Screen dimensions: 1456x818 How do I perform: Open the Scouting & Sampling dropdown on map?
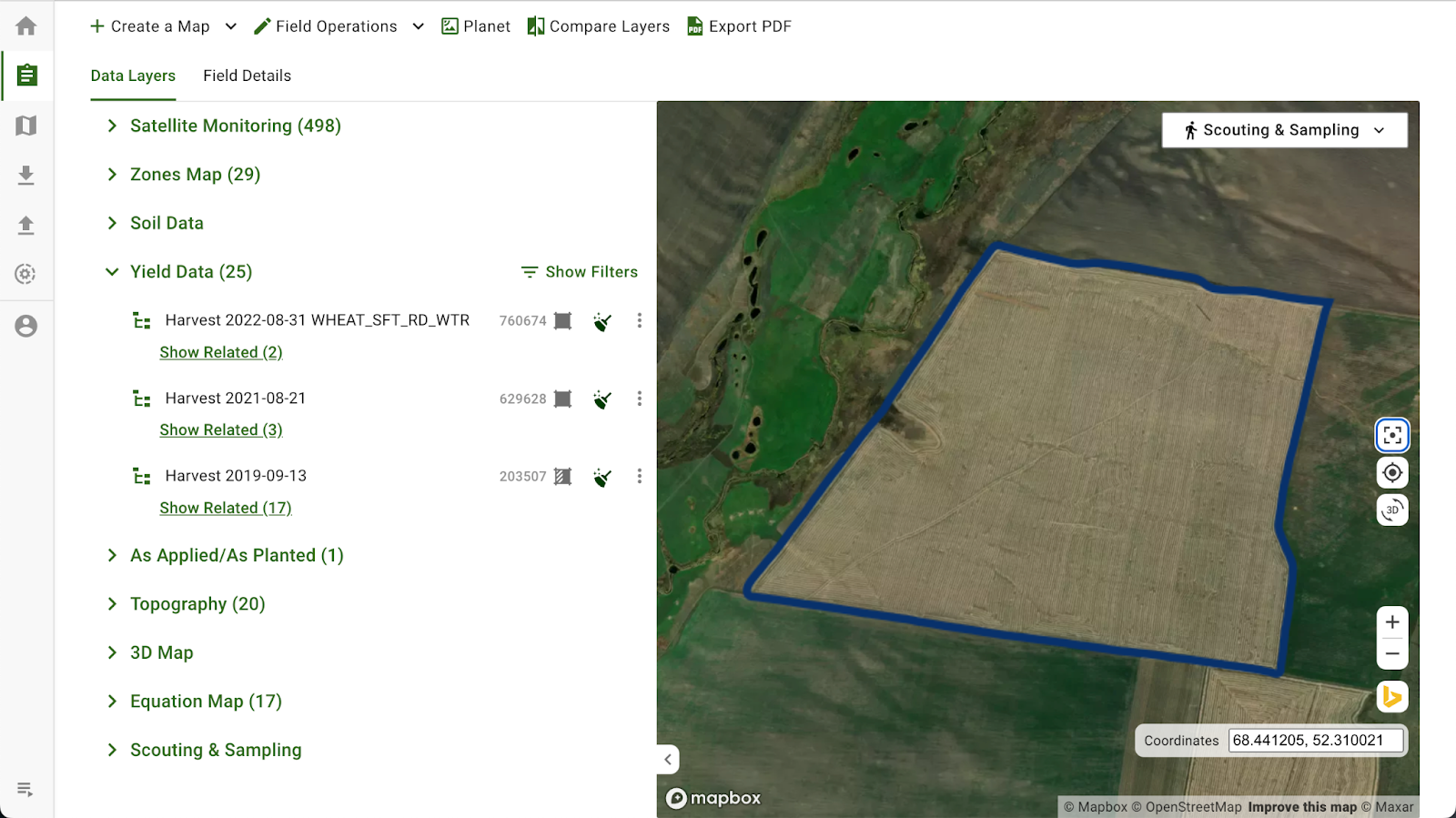(1284, 130)
